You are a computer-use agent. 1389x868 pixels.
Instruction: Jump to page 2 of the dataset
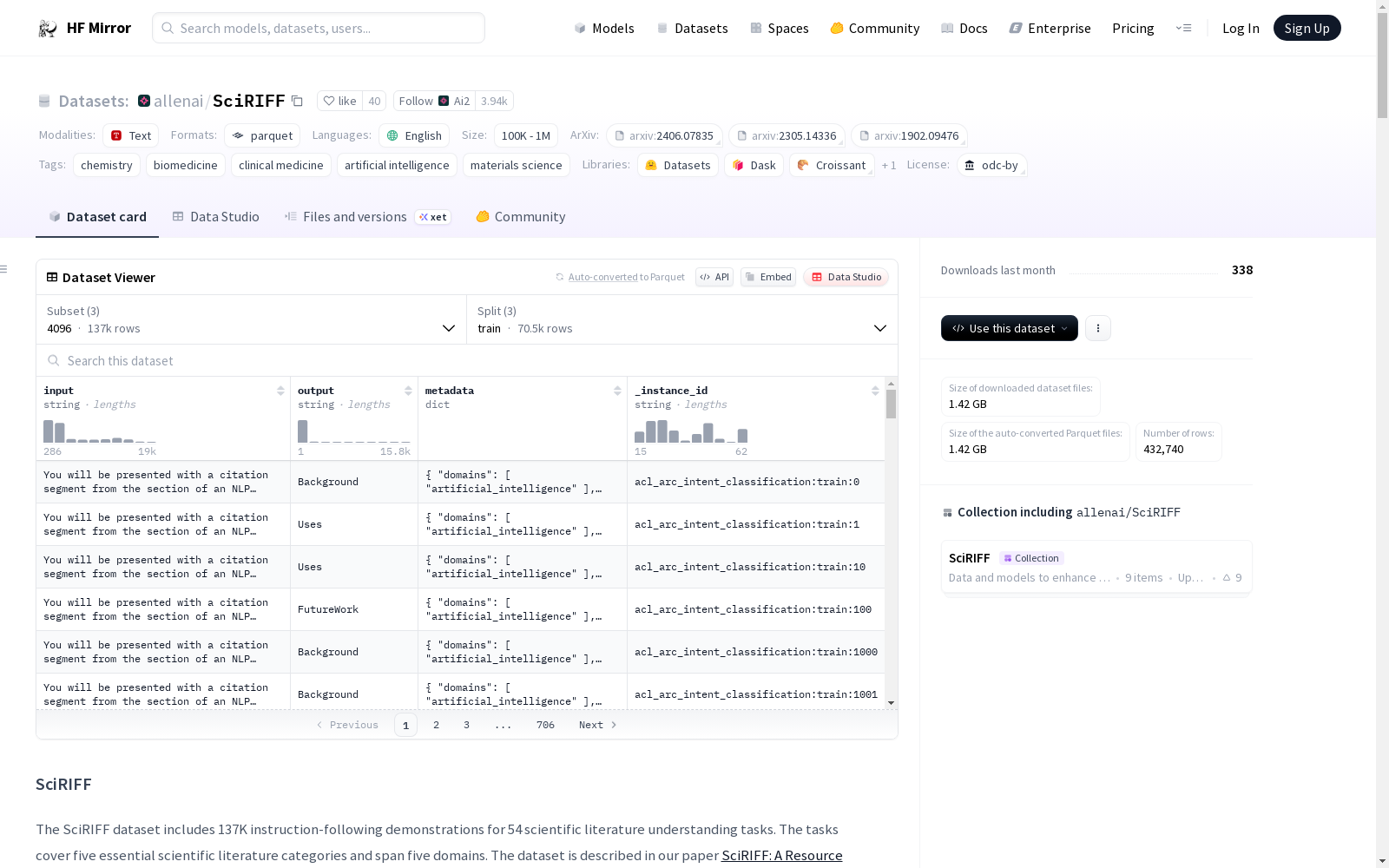(x=437, y=725)
